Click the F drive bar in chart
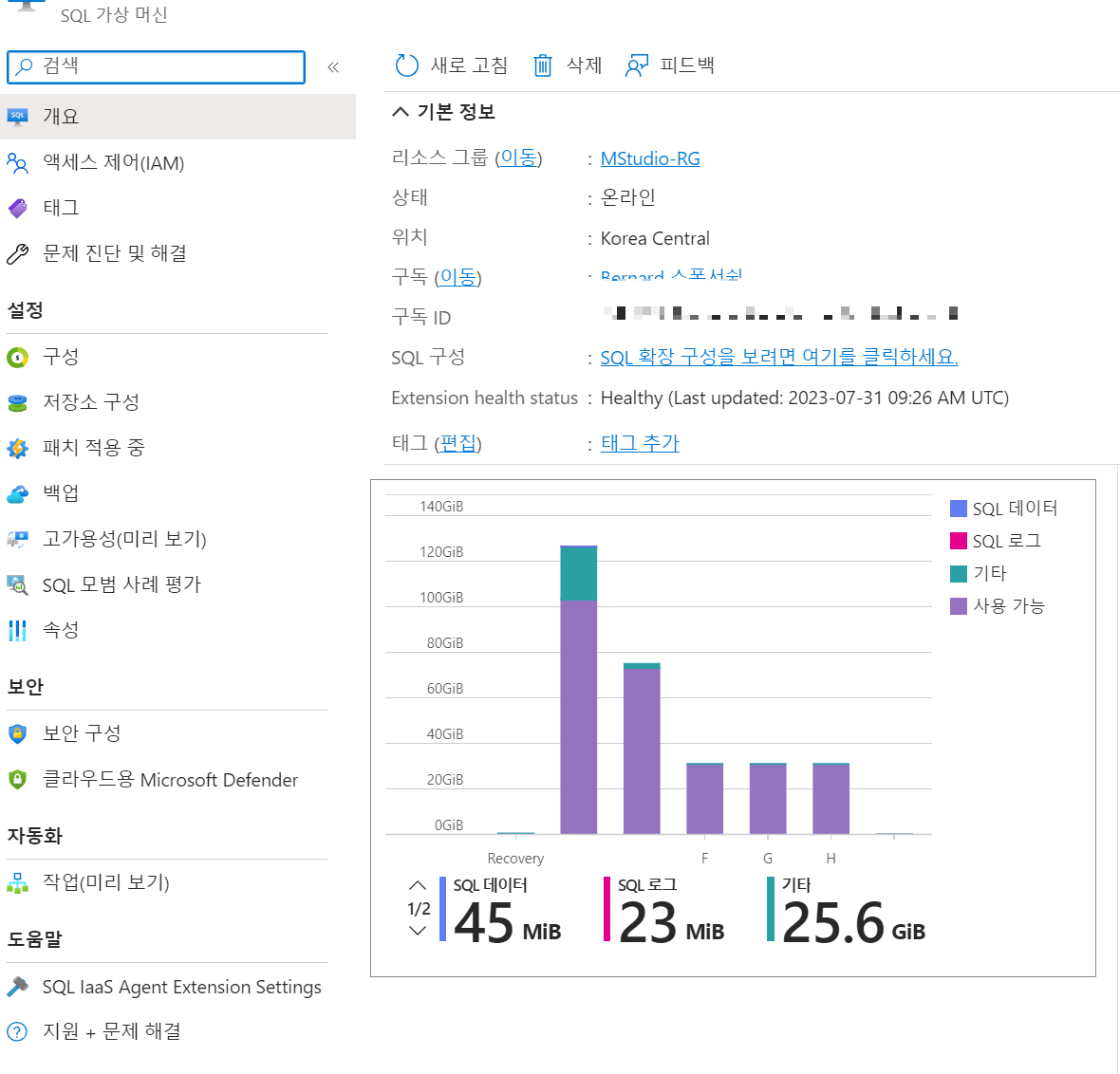Image resolution: width=1120 pixels, height=1074 pixels. [704, 798]
